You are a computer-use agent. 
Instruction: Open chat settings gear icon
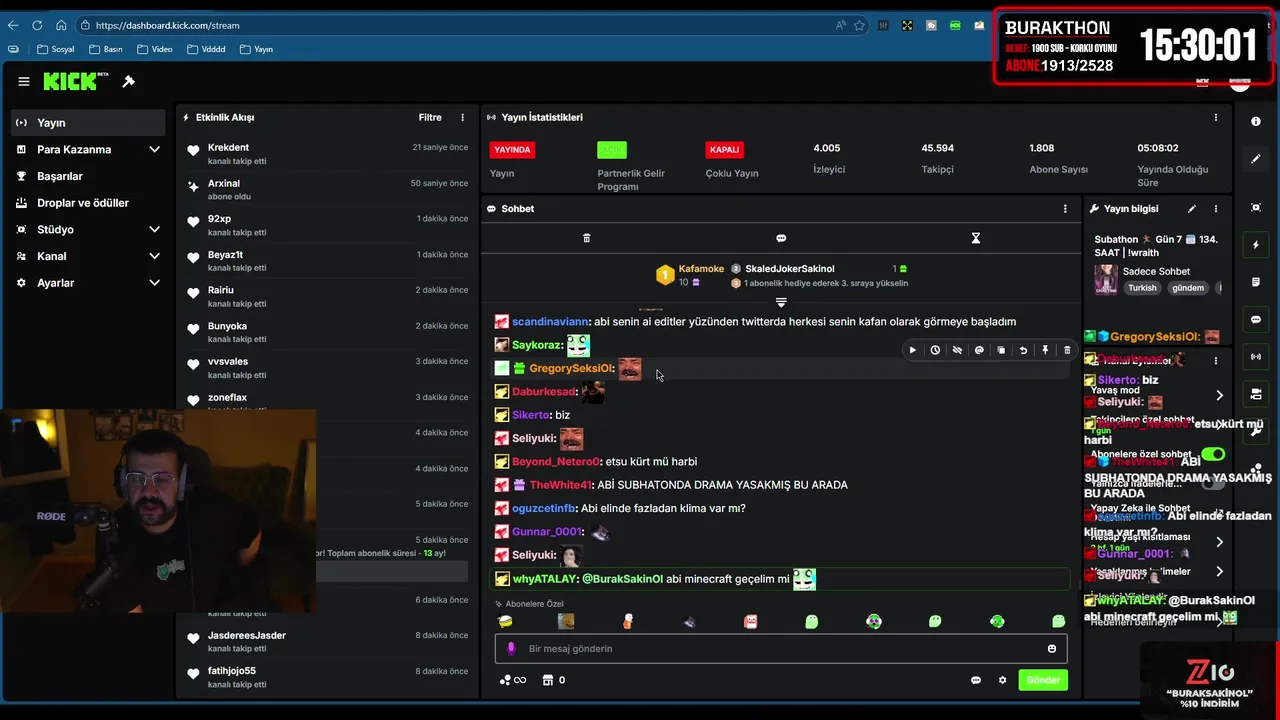point(1002,680)
